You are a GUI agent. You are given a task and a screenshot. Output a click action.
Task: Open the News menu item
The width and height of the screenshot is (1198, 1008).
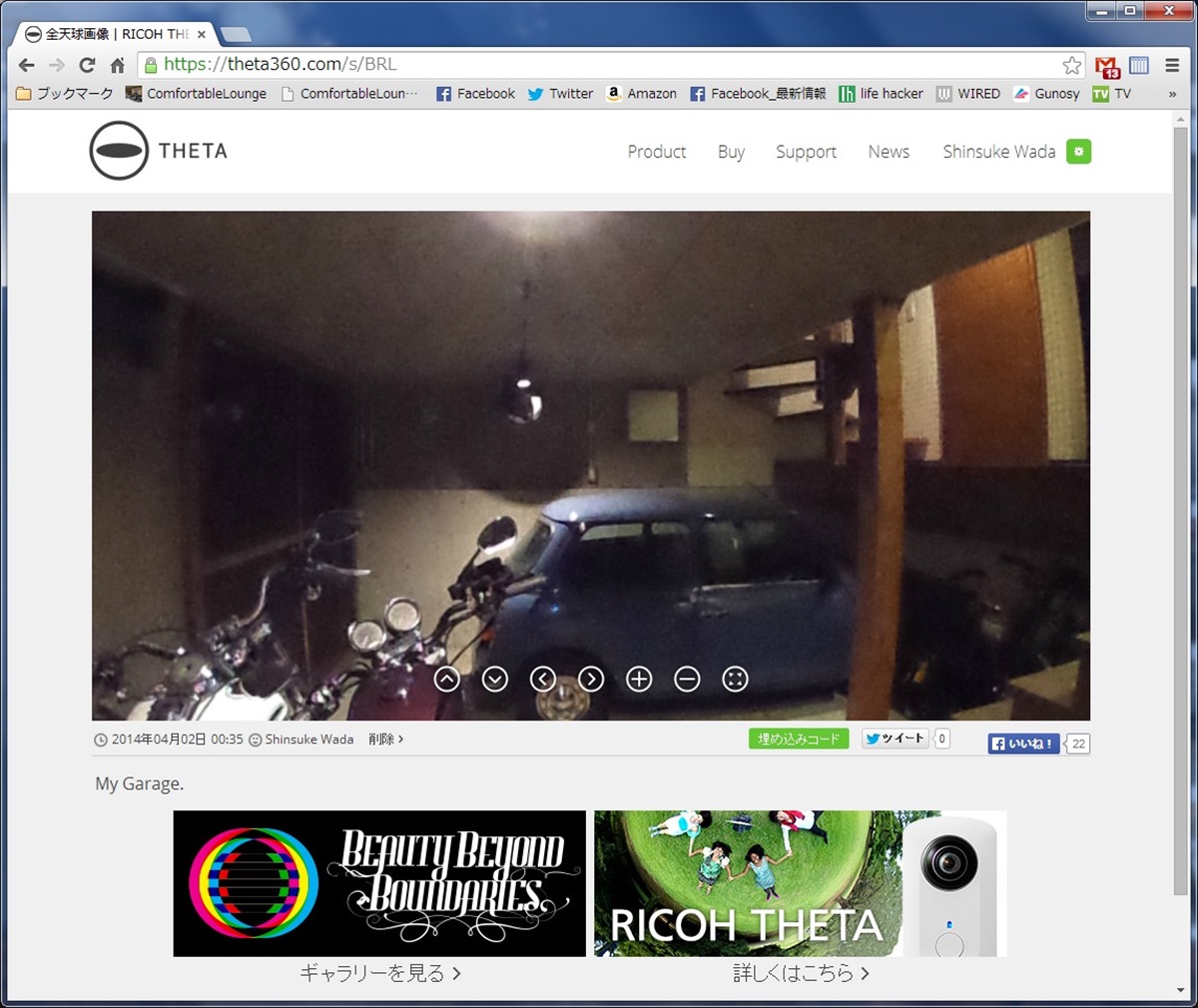point(889,152)
